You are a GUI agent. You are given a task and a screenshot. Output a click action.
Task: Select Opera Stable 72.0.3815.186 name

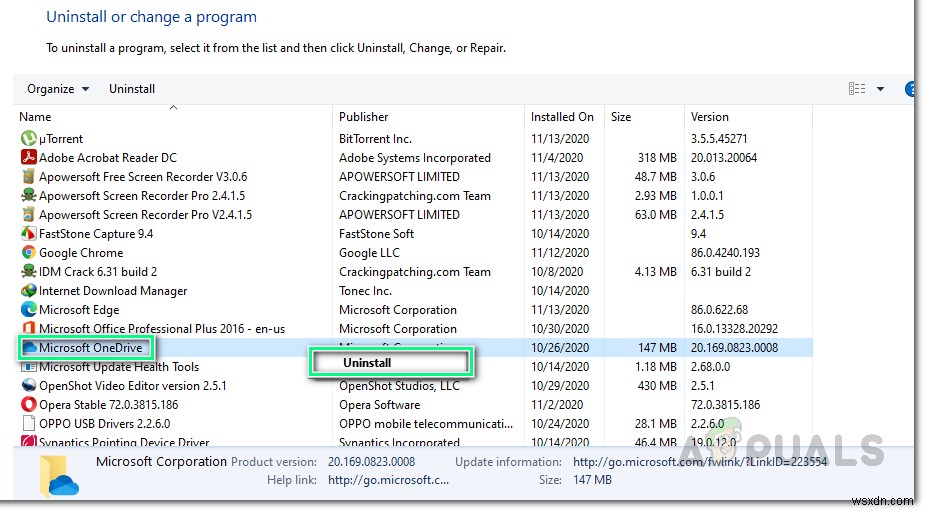click(x=109, y=405)
